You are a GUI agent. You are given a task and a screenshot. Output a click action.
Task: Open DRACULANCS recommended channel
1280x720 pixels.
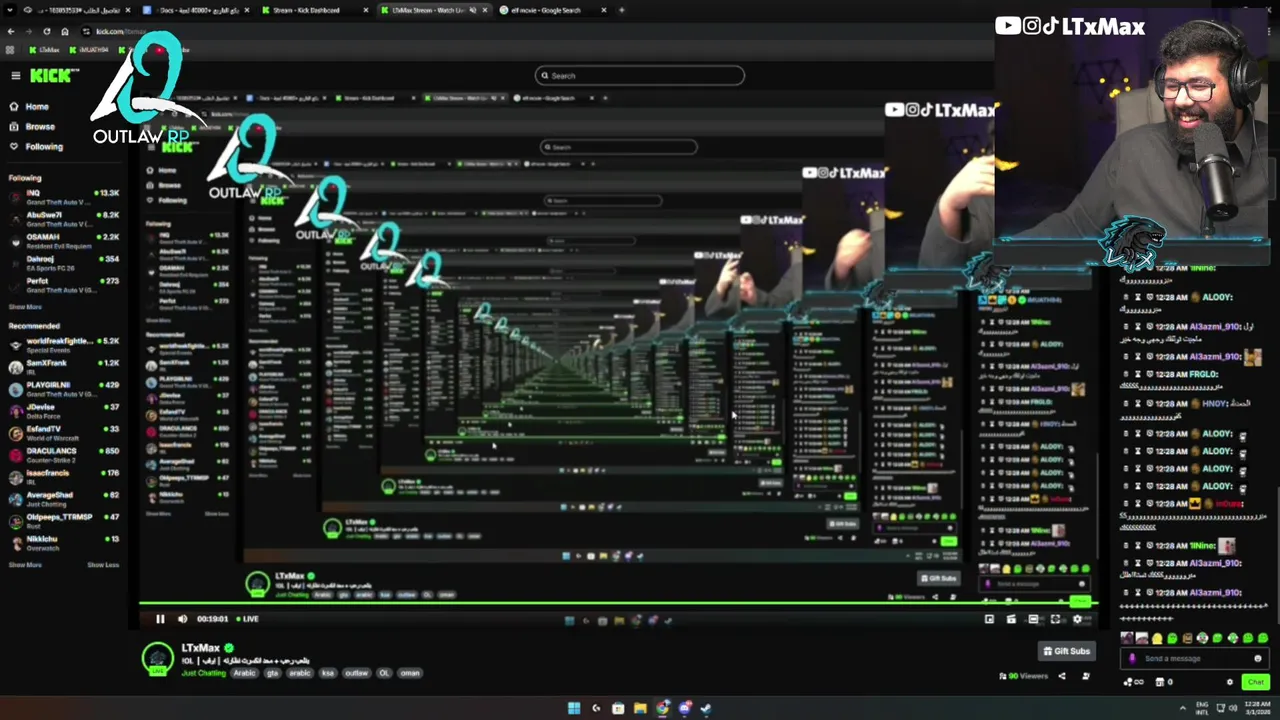click(x=64, y=454)
